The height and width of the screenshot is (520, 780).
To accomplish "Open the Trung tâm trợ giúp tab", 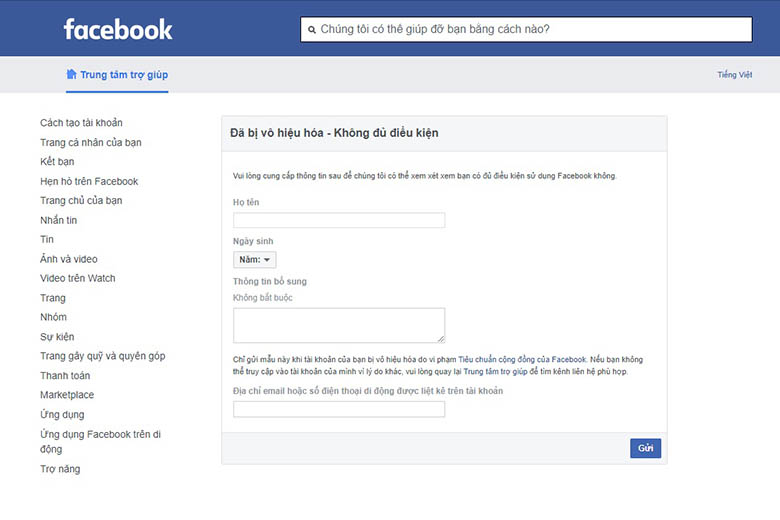I will [117, 75].
